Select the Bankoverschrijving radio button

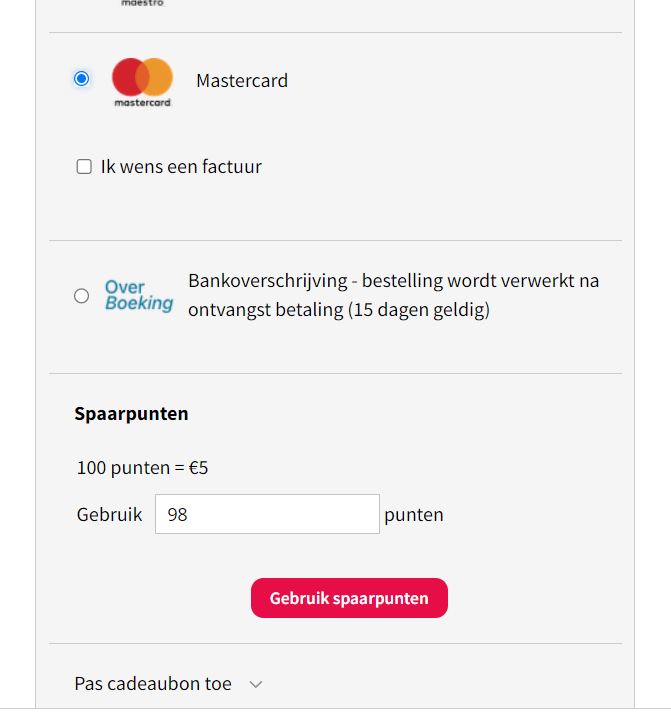(x=82, y=296)
